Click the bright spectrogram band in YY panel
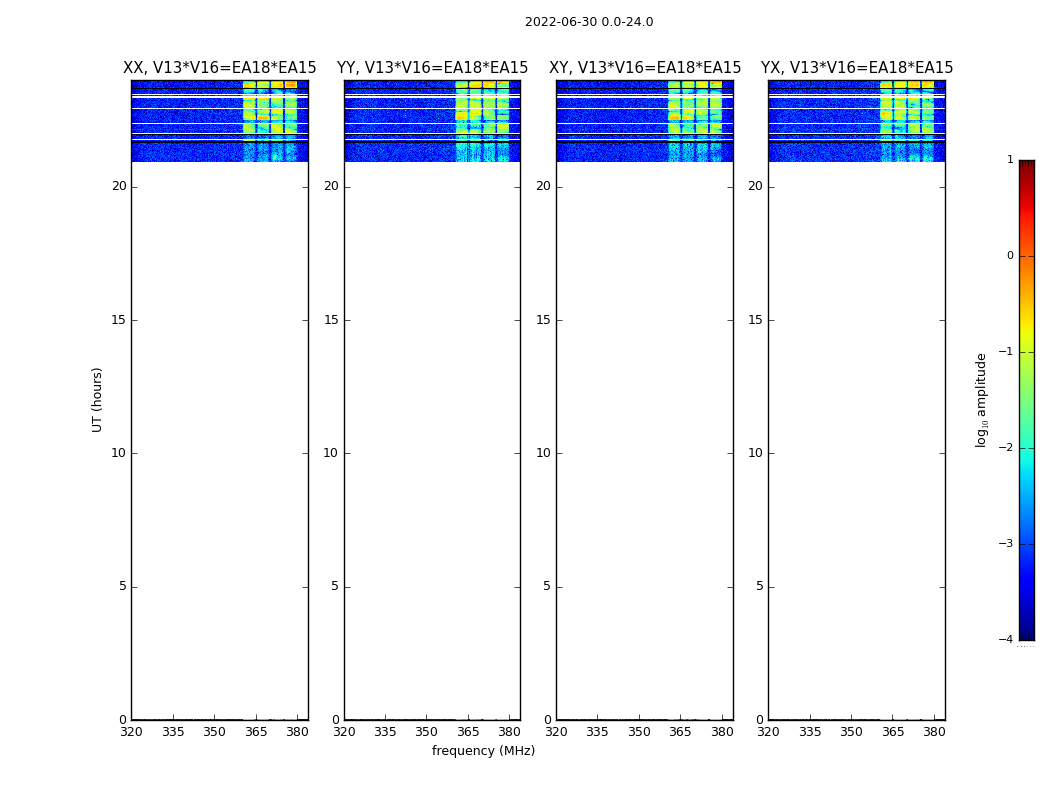The image size is (1050, 800). pyautogui.click(x=482, y=121)
